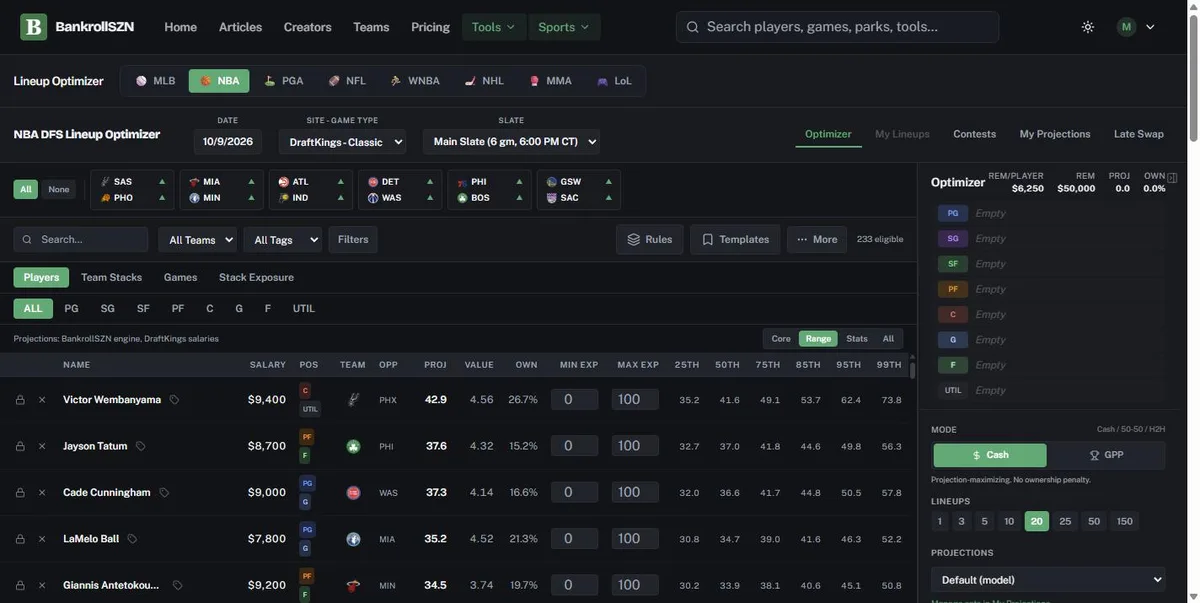Click Max Exp field for Victor Wembanyama
This screenshot has width=1200, height=603.
[x=635, y=400]
